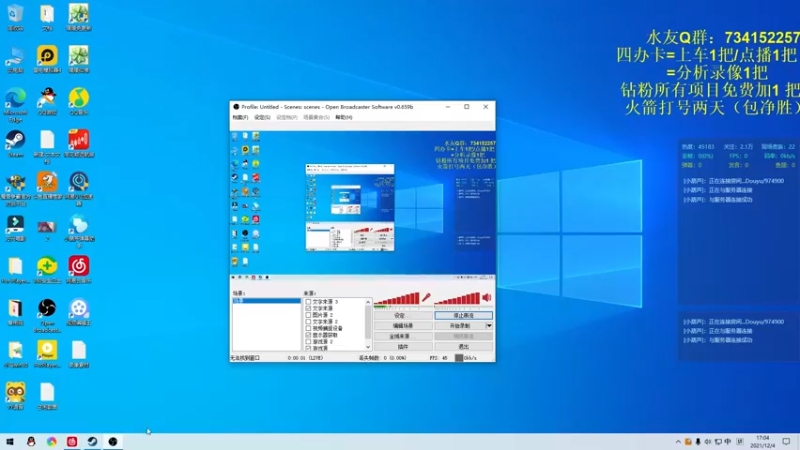The width and height of the screenshot is (800, 450).
Task: Click the Windows Start button
Action: pyautogui.click(x=10, y=441)
